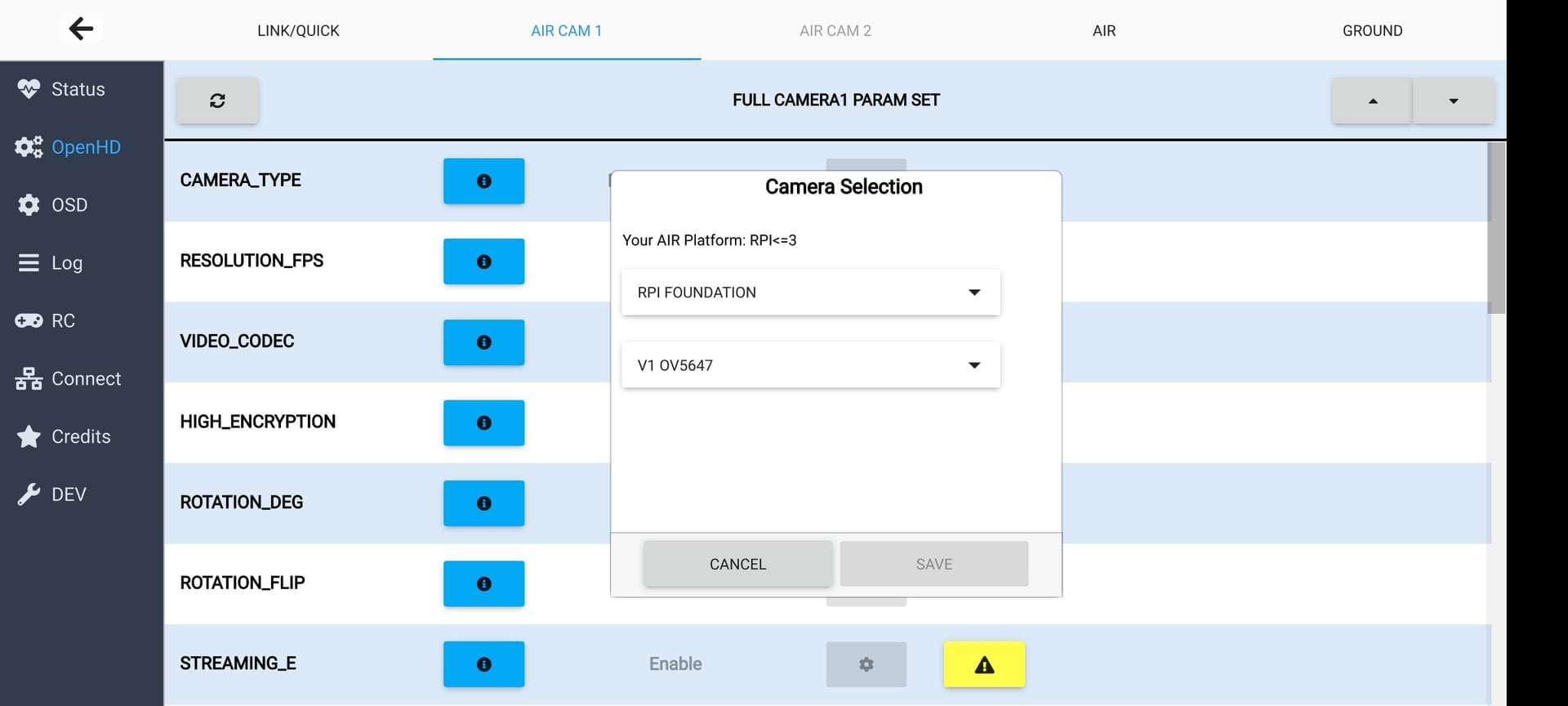Click the down arrow button beside param set title
1568x706 pixels.
point(1453,101)
